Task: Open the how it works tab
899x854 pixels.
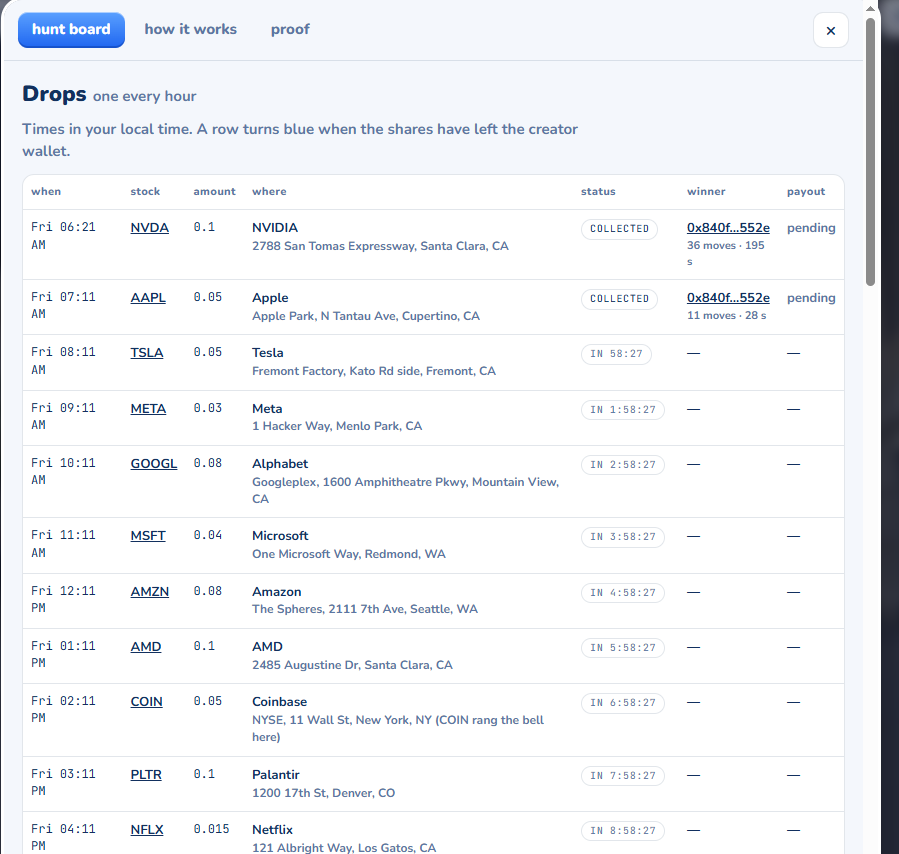Action: (x=190, y=29)
